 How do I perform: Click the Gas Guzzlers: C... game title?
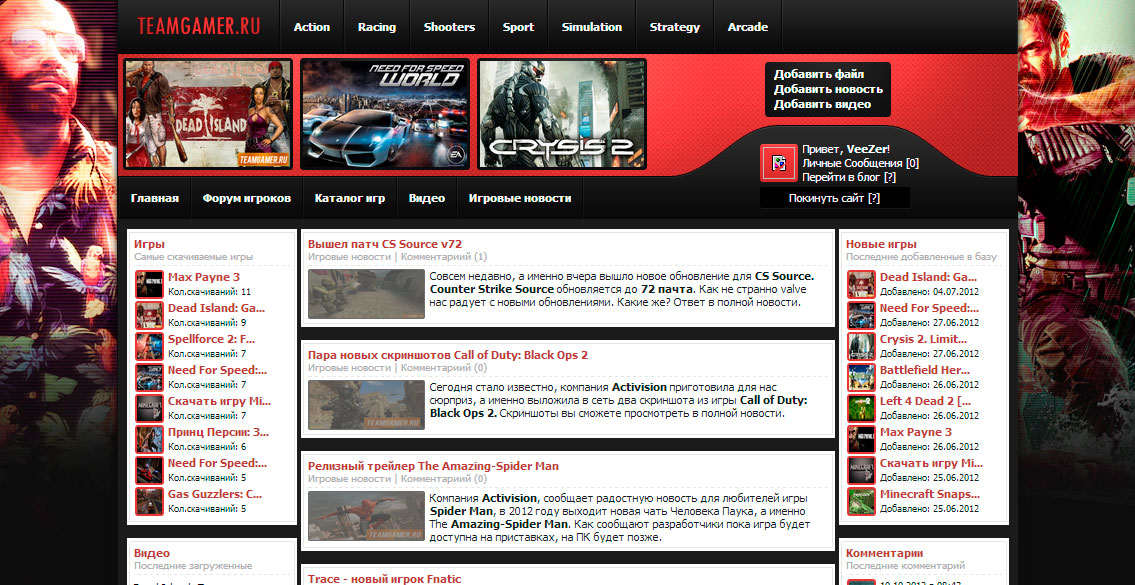[x=215, y=494]
